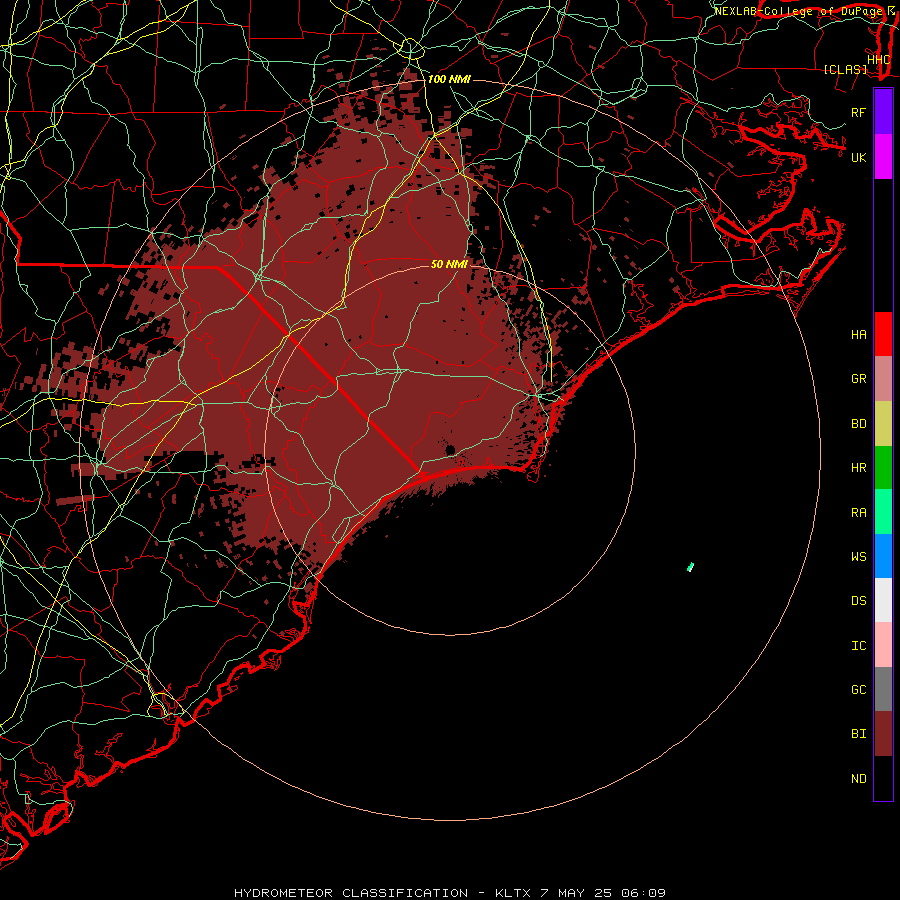Screen dimensions: 900x900
Task: Click the UK legend label
Action: [x=858, y=157]
